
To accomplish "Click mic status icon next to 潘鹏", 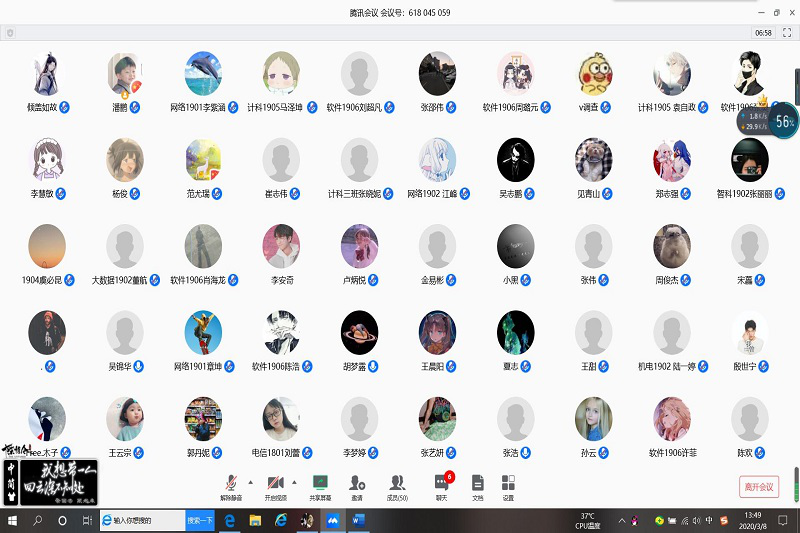I will point(137,107).
